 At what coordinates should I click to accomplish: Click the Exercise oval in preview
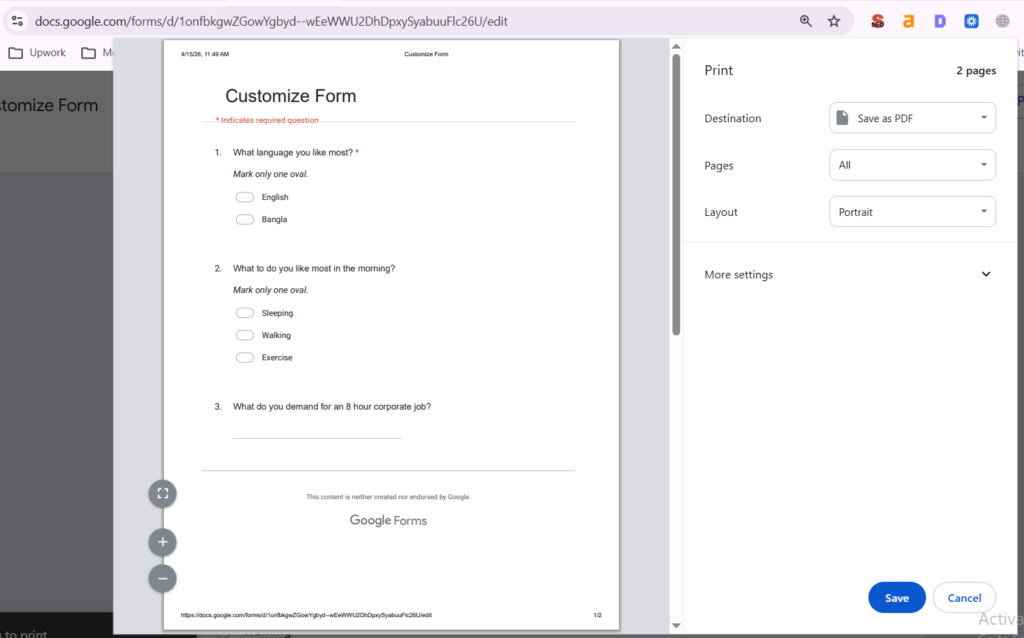click(245, 357)
